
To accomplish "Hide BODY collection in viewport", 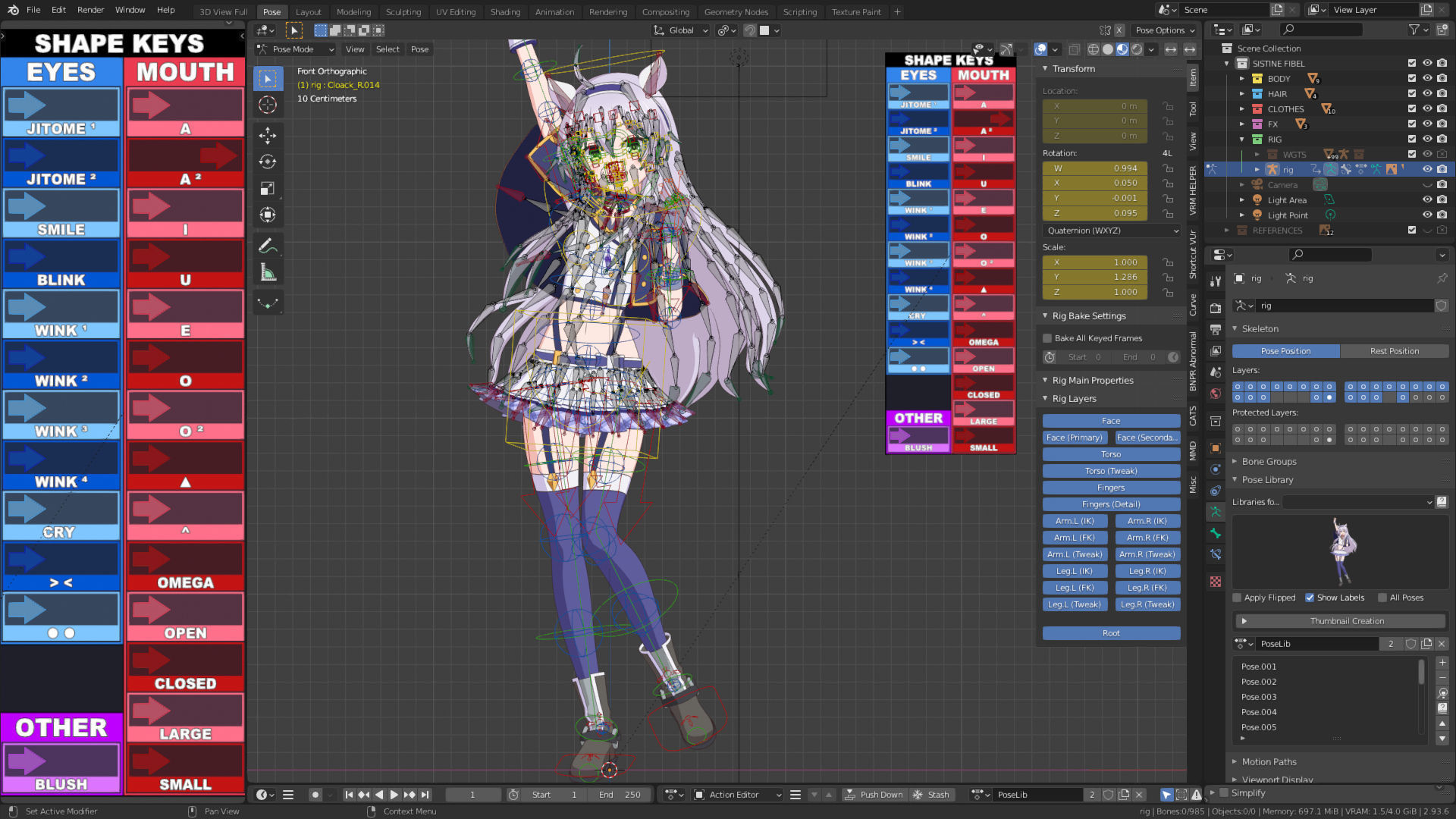I will click(x=1427, y=79).
